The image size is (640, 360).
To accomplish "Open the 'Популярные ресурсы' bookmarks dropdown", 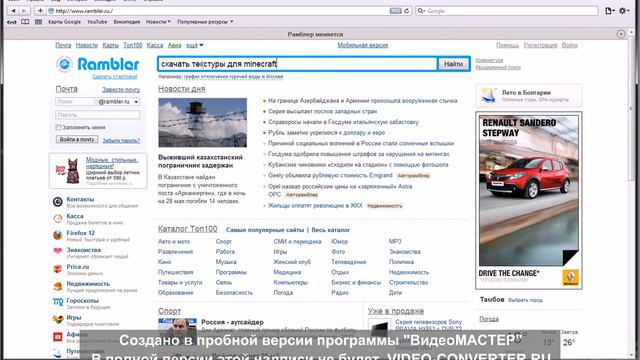I will [205, 22].
